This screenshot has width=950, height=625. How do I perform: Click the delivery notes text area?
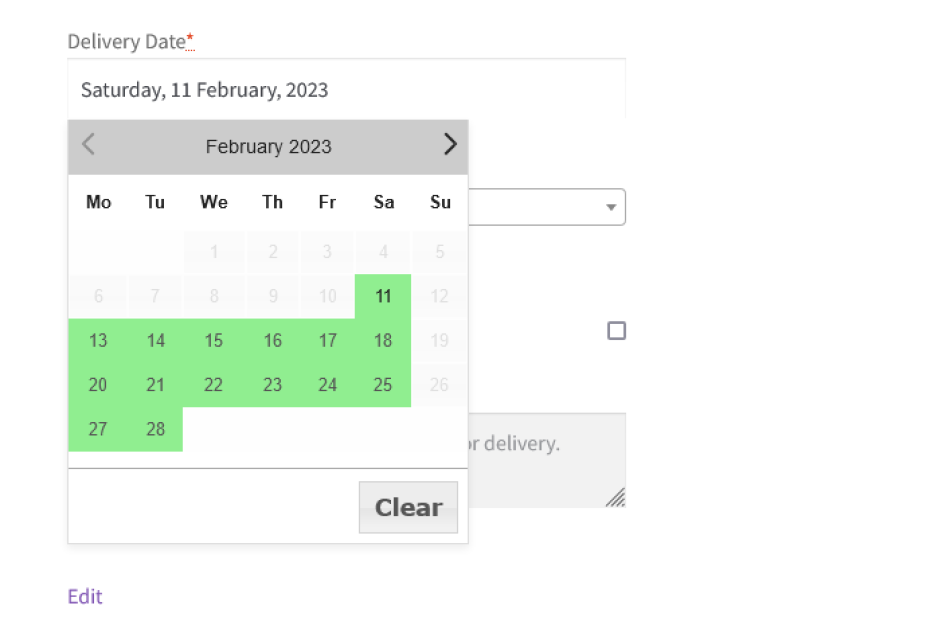click(550, 460)
